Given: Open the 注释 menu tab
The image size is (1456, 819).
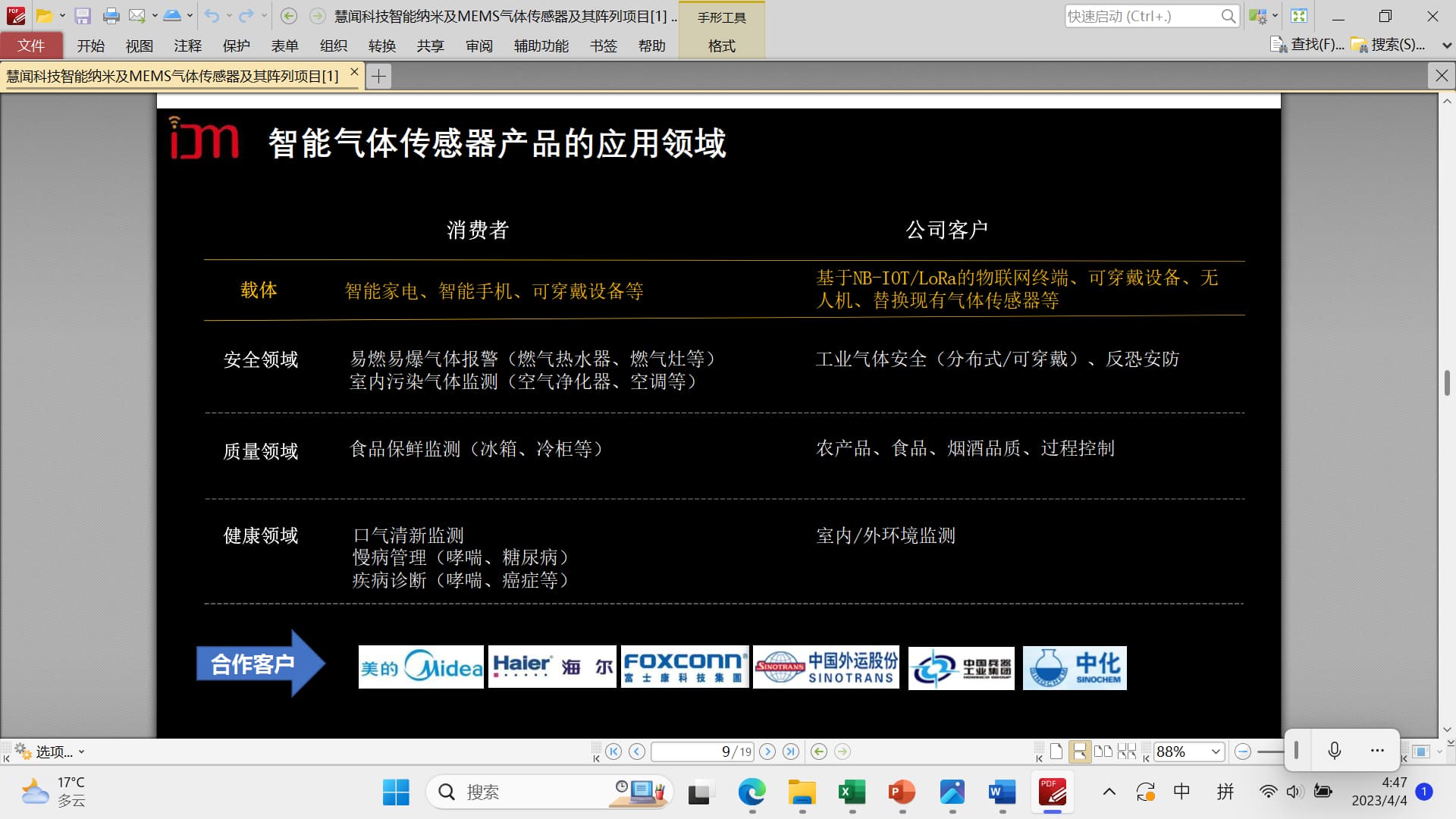Looking at the screenshot, I should pos(187,45).
